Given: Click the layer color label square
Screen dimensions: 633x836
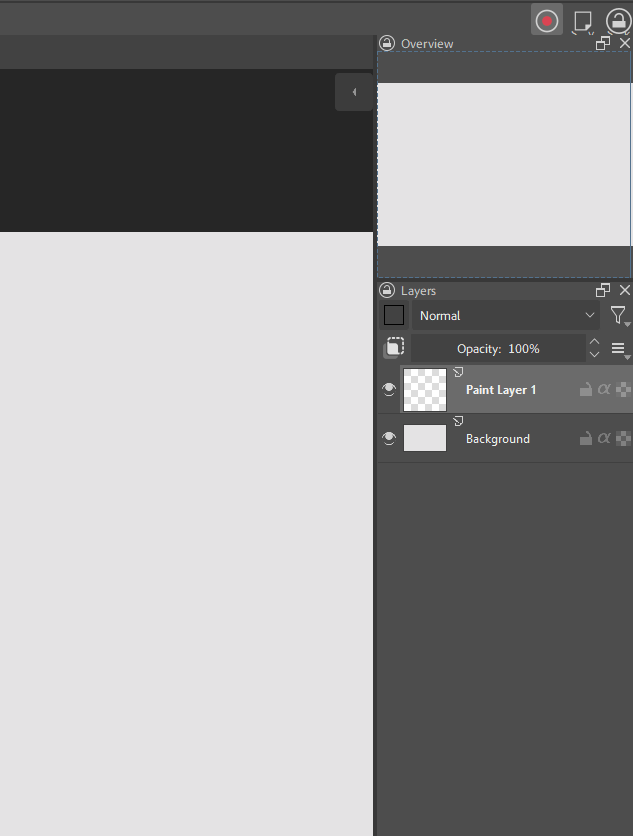Looking at the screenshot, I should (x=394, y=315).
